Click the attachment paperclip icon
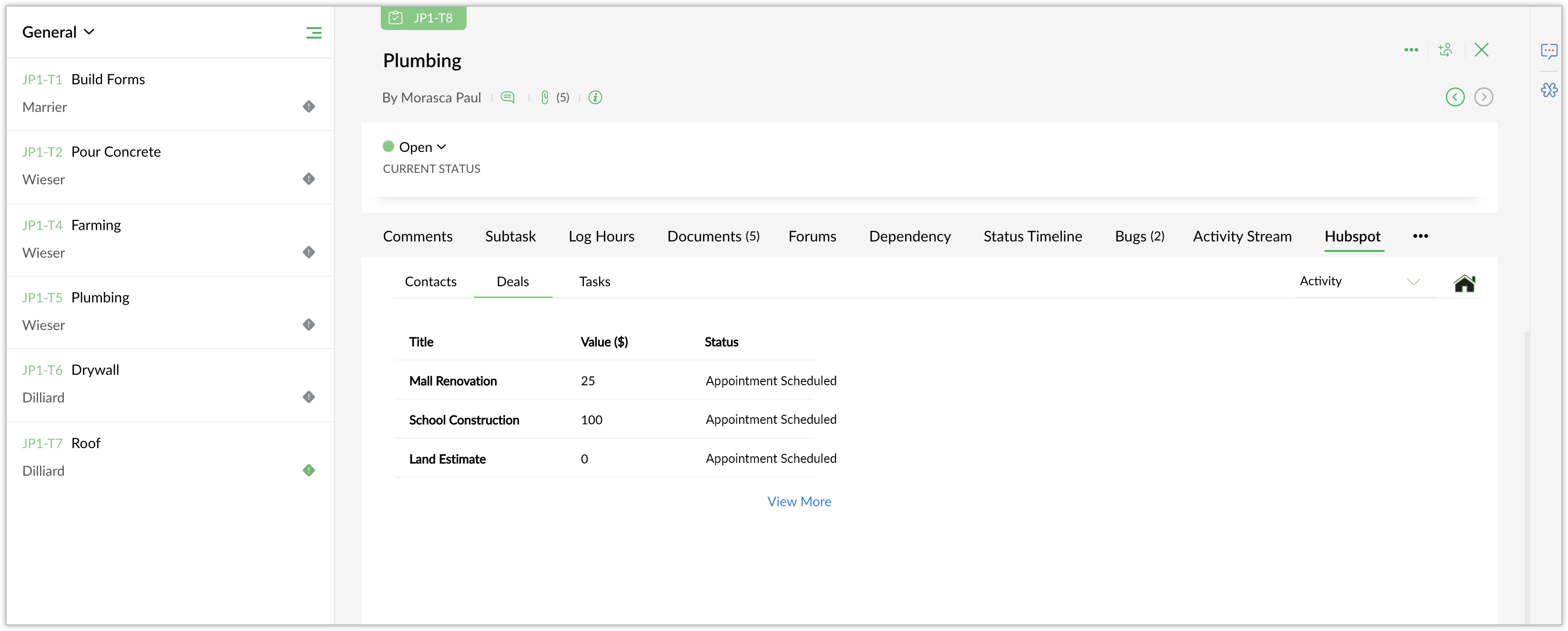The height and width of the screenshot is (631, 1568). point(545,97)
